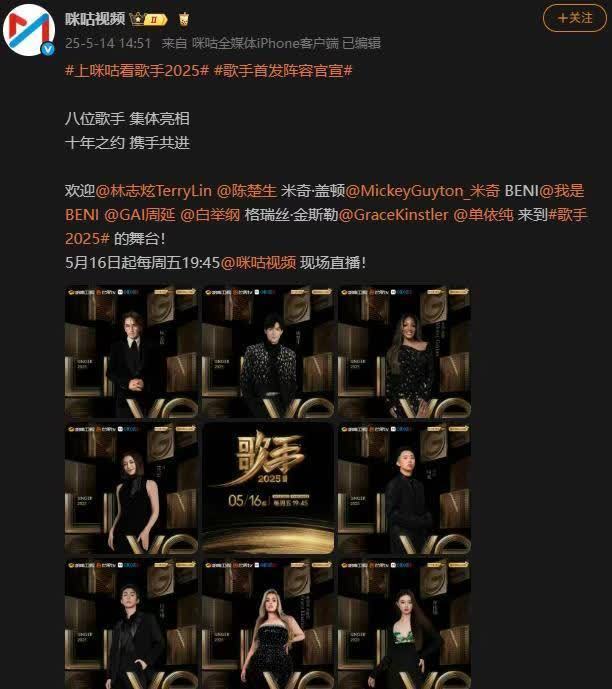612x689 pixels.
Task: Click the bubble tea badge icon
Action: pos(184,19)
